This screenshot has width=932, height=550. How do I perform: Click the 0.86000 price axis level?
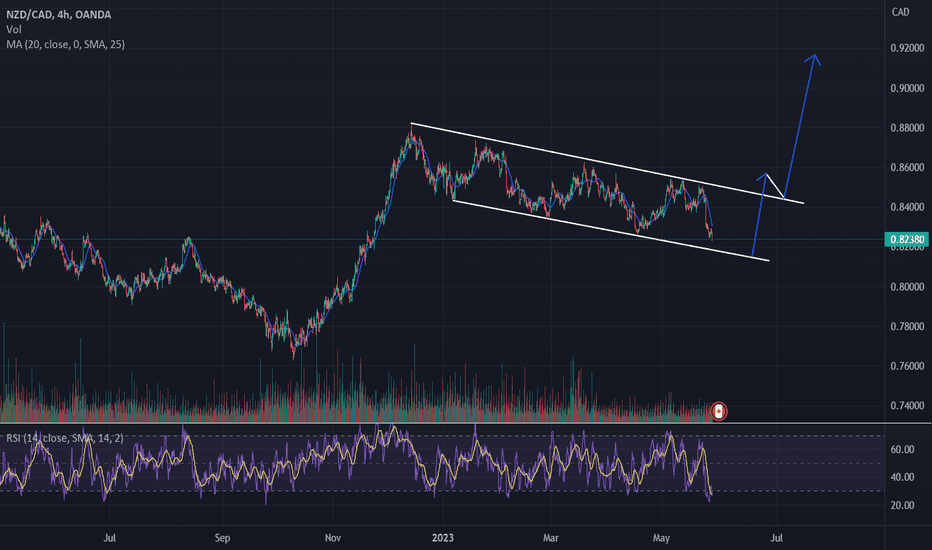[x=907, y=168]
